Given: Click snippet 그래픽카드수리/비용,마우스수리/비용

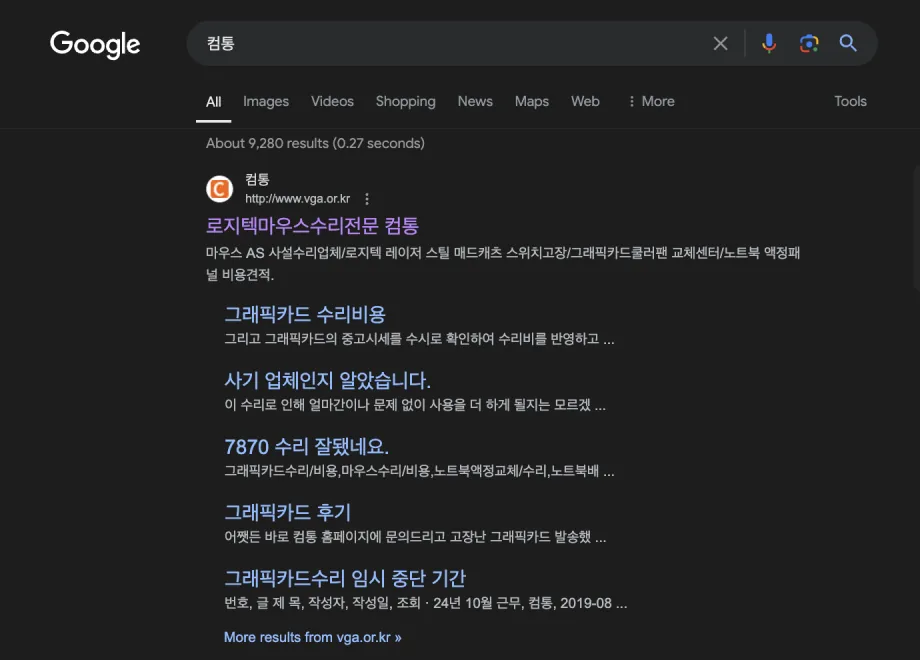Looking at the screenshot, I should pos(419,471).
